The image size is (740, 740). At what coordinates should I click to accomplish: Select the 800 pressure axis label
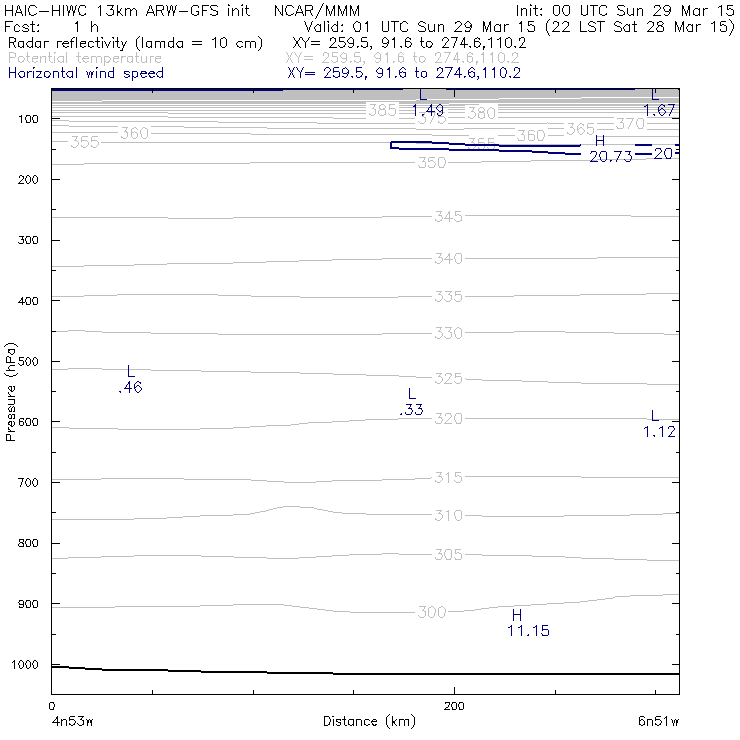pyautogui.click(x=28, y=543)
